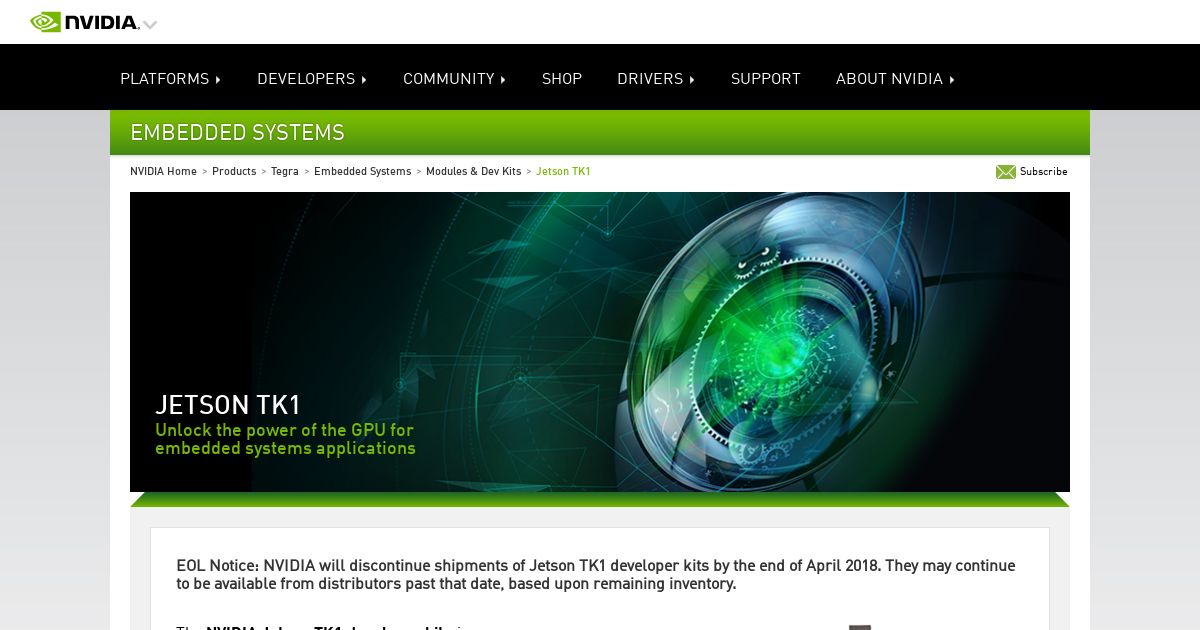Click the JETSON TK1 banner heading
This screenshot has width=1200, height=630.
[228, 405]
